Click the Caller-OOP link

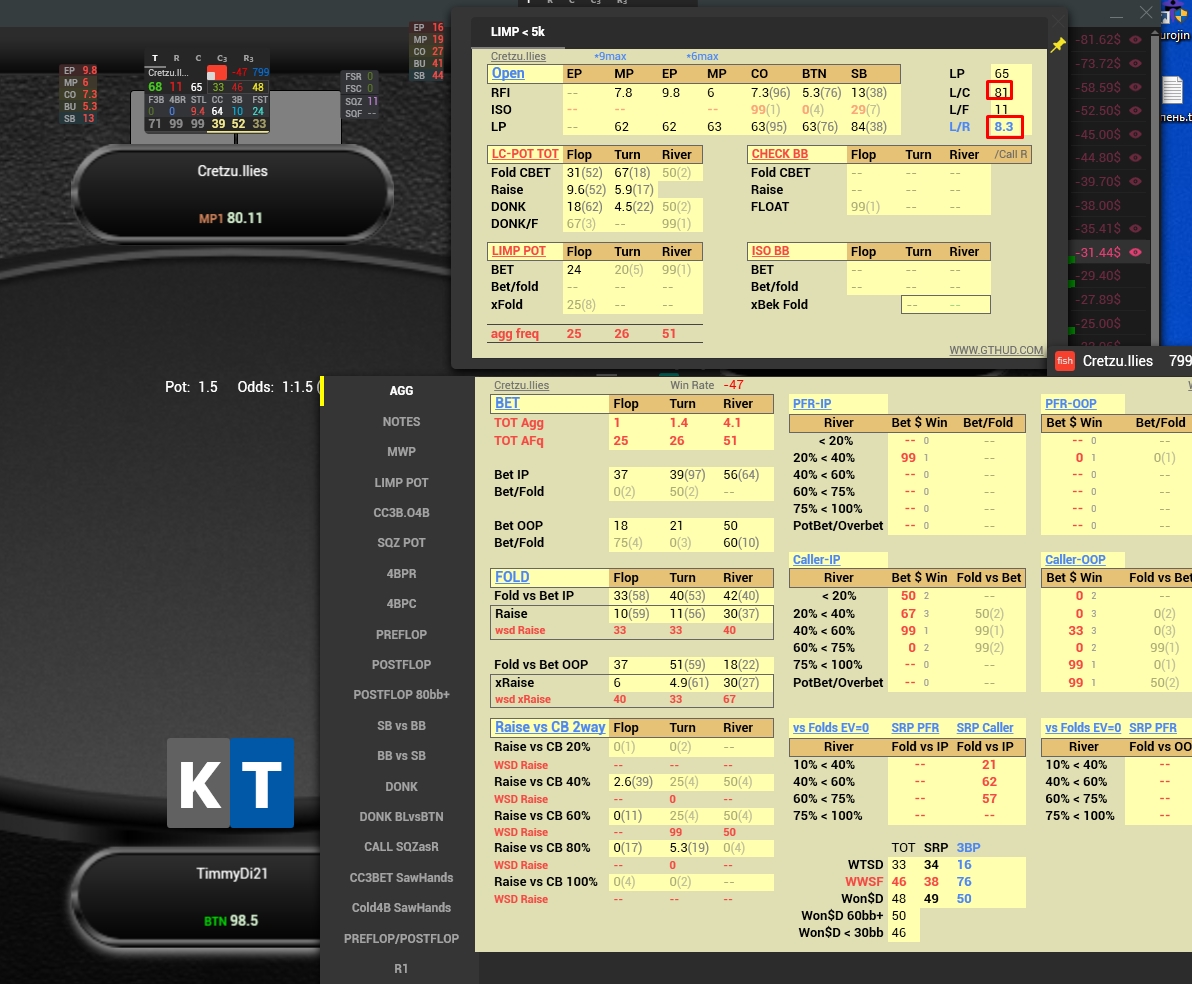point(1075,560)
